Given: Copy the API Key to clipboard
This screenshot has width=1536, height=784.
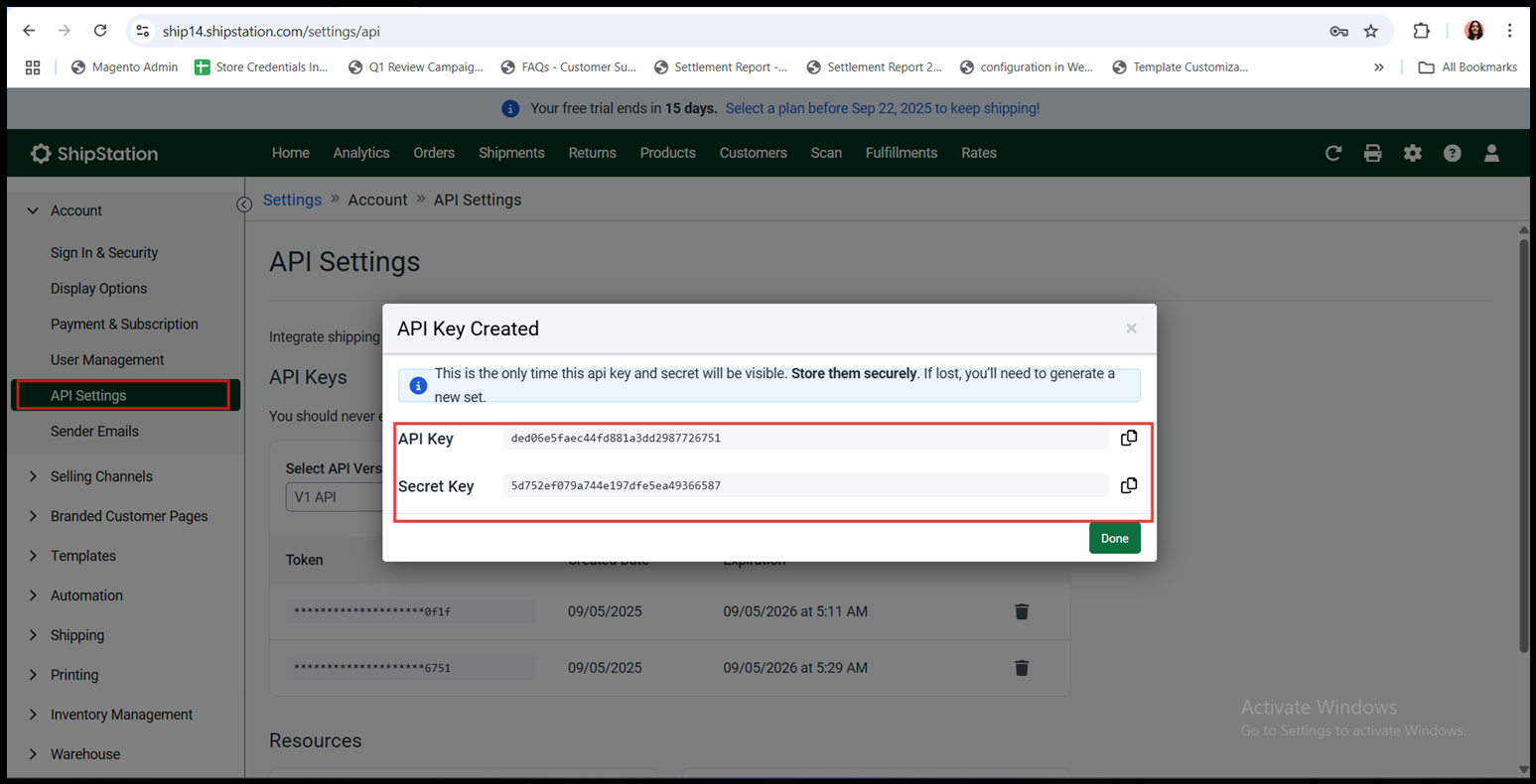Looking at the screenshot, I should [x=1129, y=438].
